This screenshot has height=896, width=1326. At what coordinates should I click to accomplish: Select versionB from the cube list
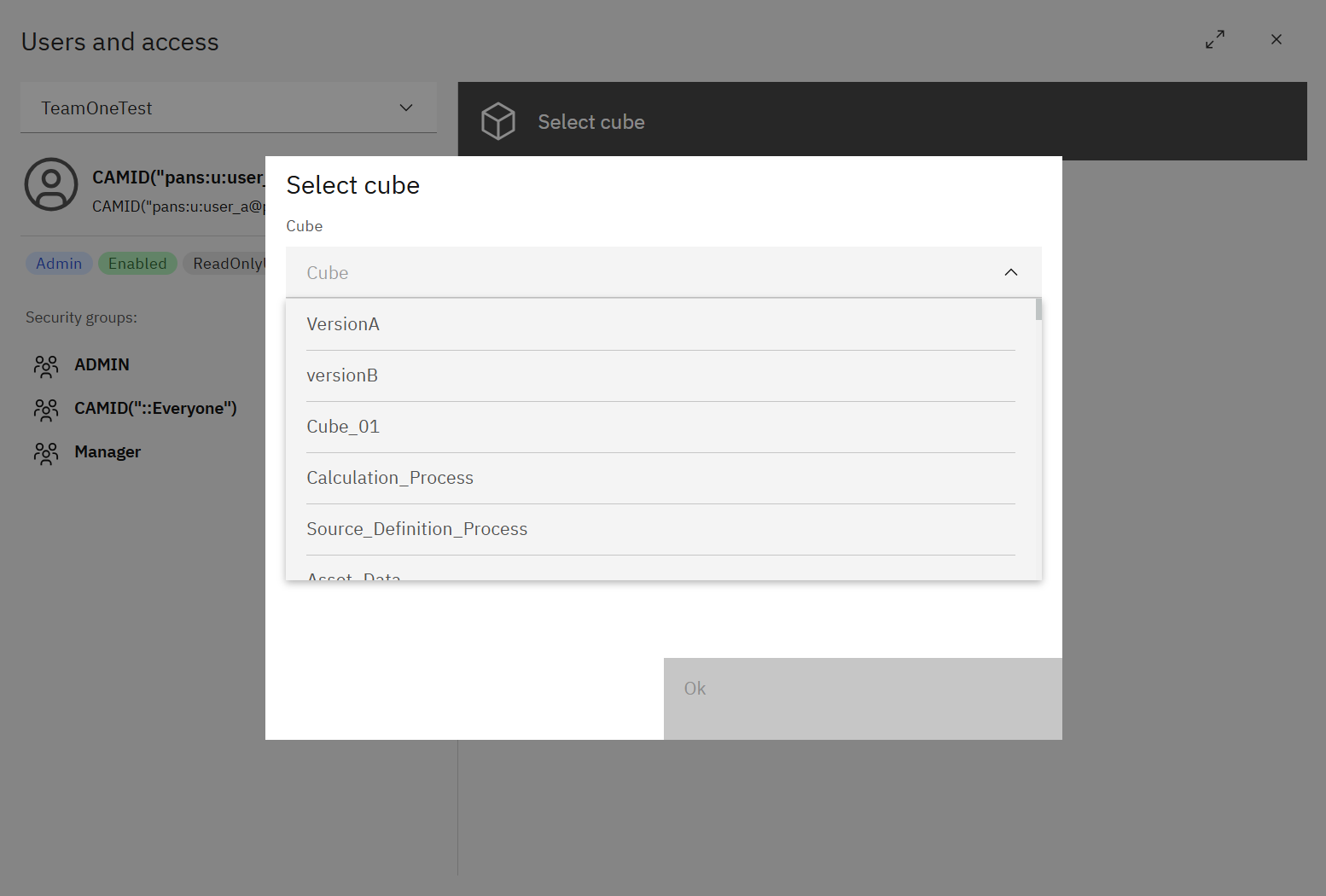tap(342, 375)
